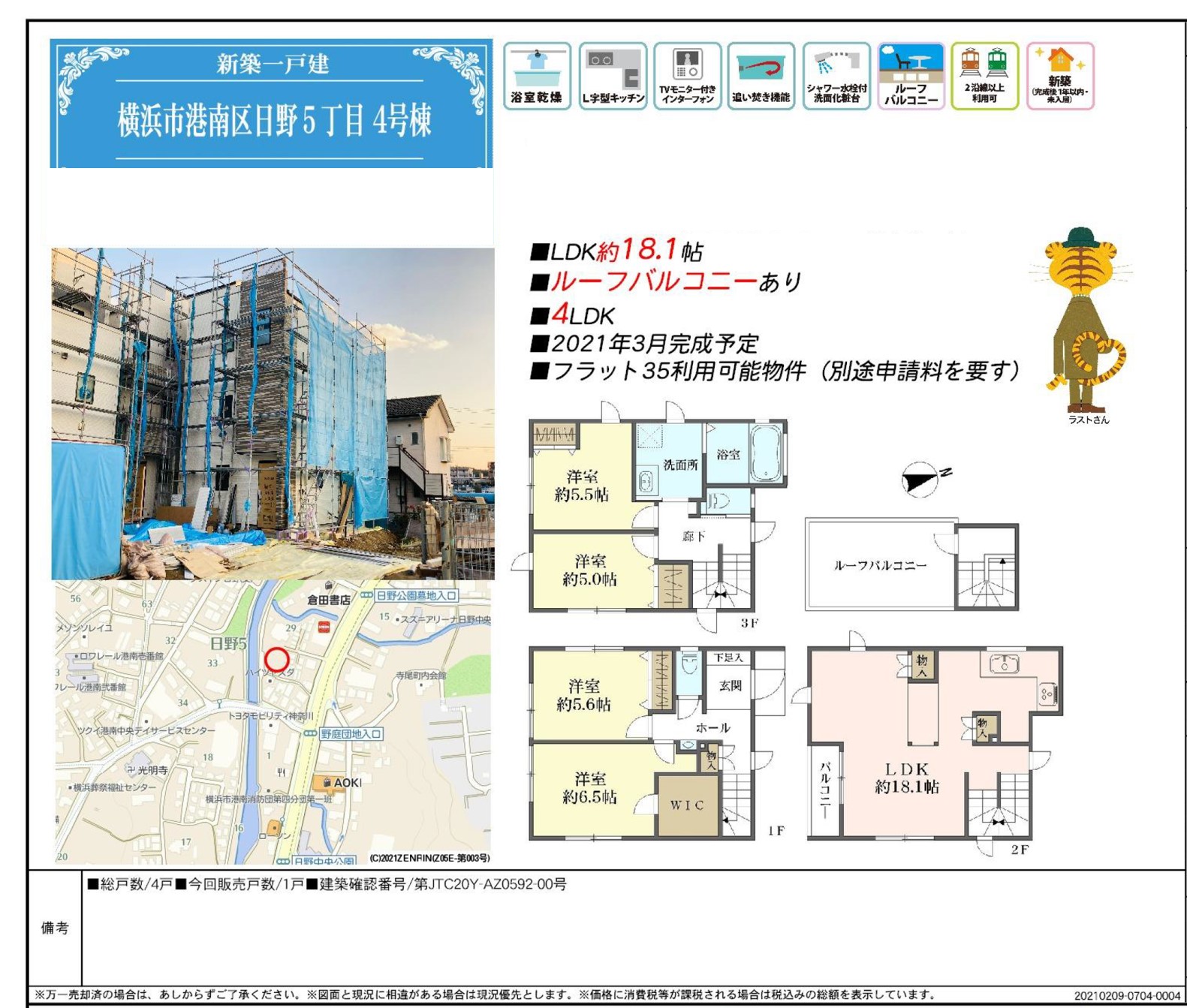
Task: Click the ルーフバルコニー feature icon
Action: pyautogui.click(x=911, y=76)
